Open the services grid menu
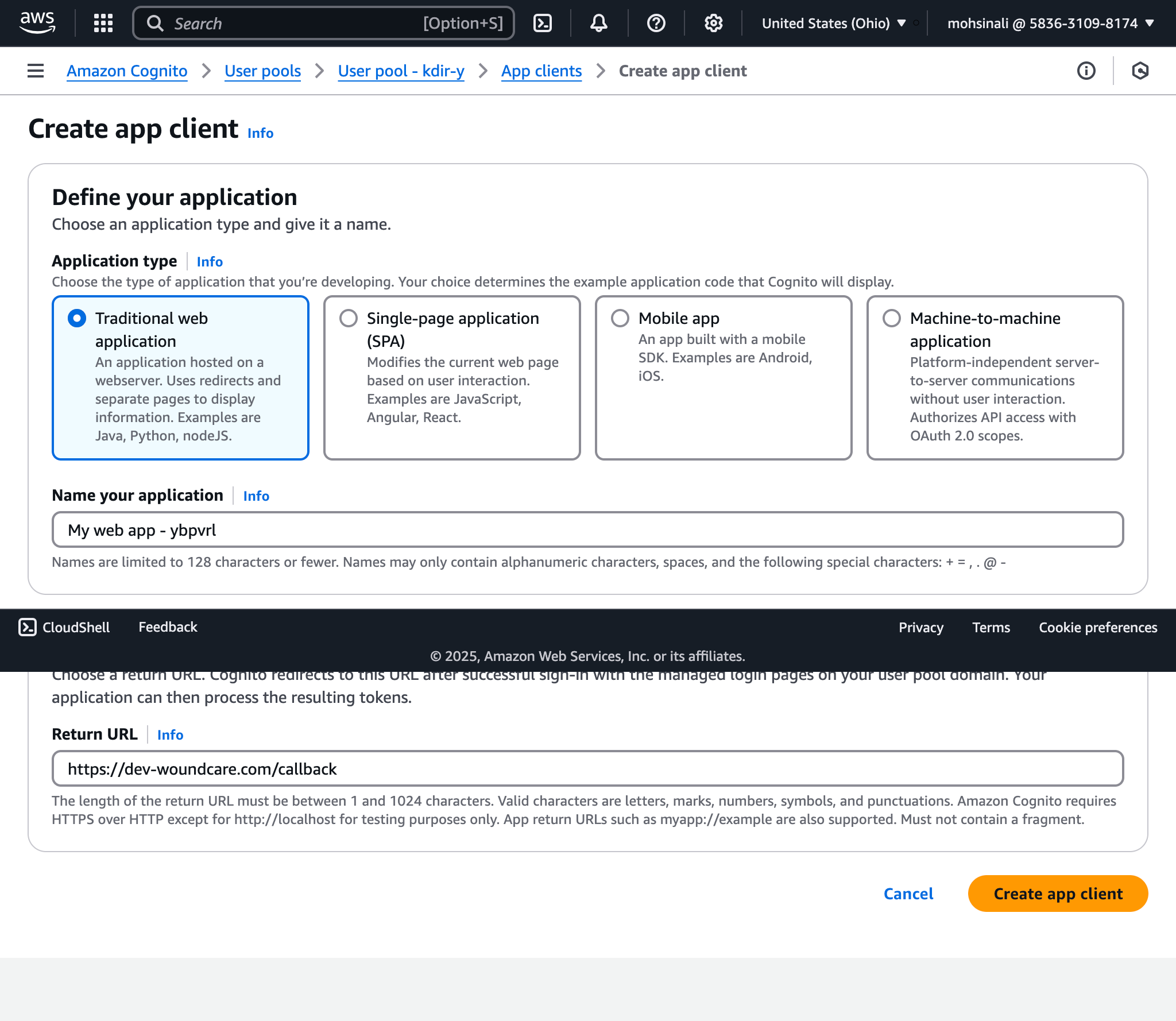 coord(103,23)
